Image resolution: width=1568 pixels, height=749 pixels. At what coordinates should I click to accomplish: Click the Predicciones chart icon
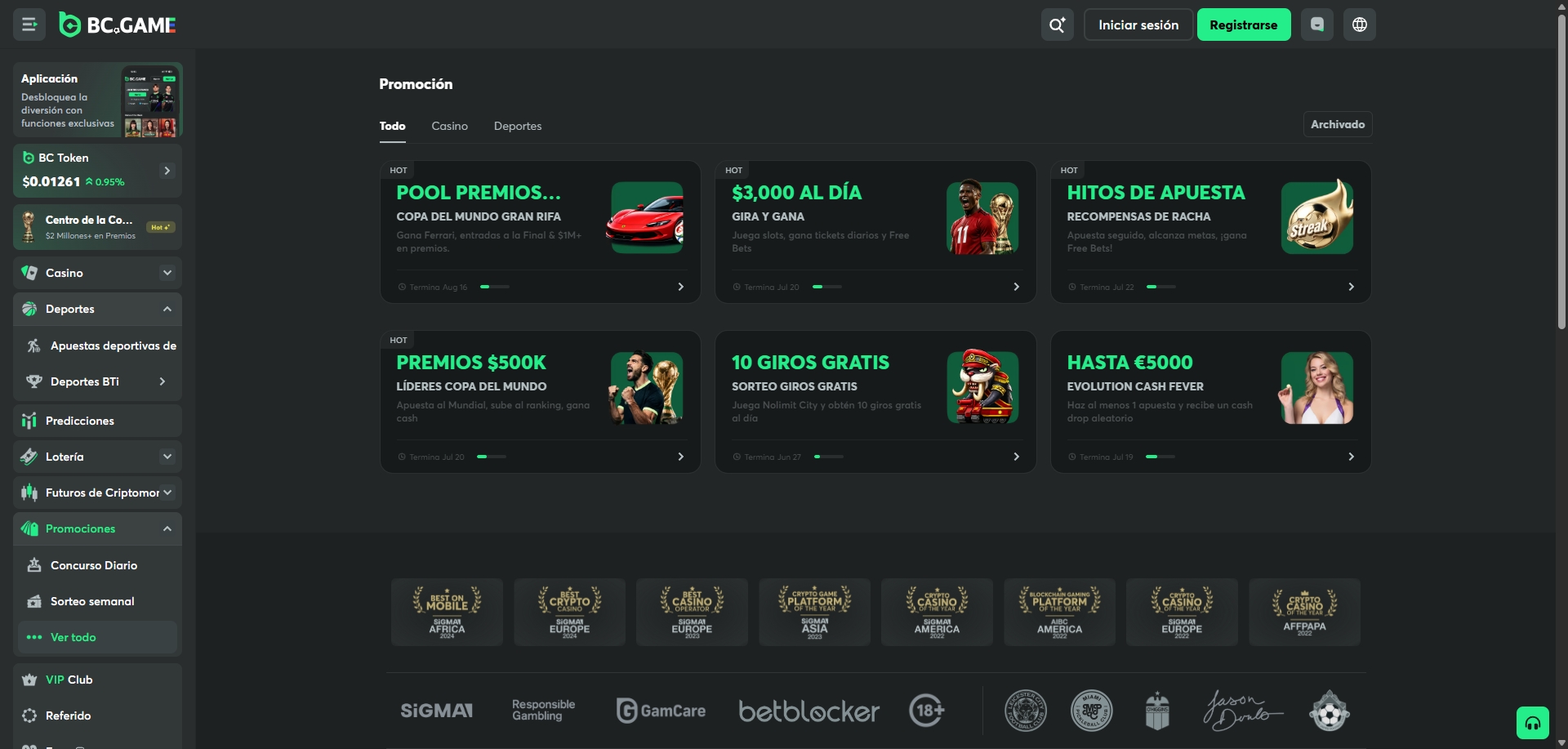tap(29, 421)
